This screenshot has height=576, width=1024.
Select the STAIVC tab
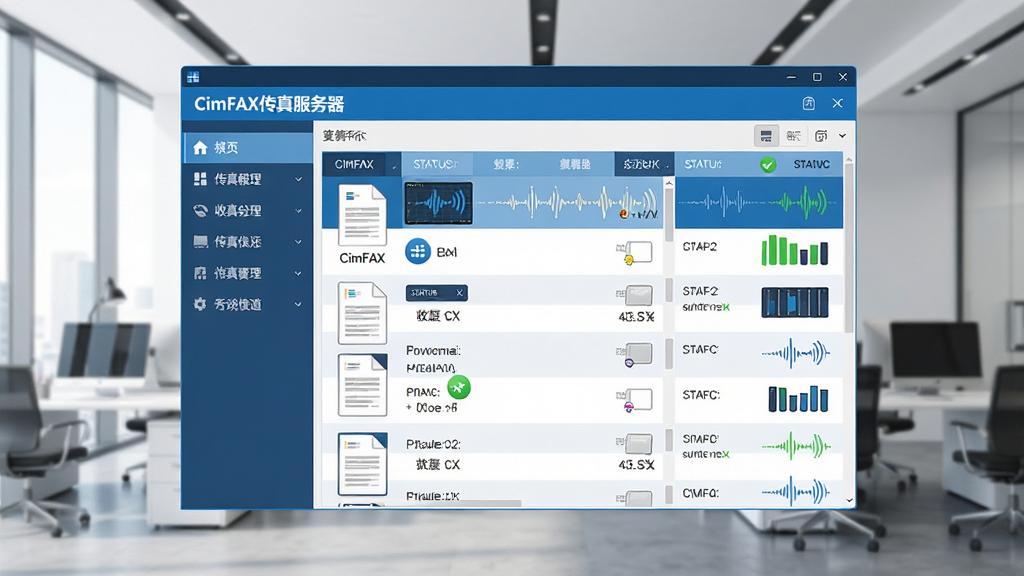(811, 165)
